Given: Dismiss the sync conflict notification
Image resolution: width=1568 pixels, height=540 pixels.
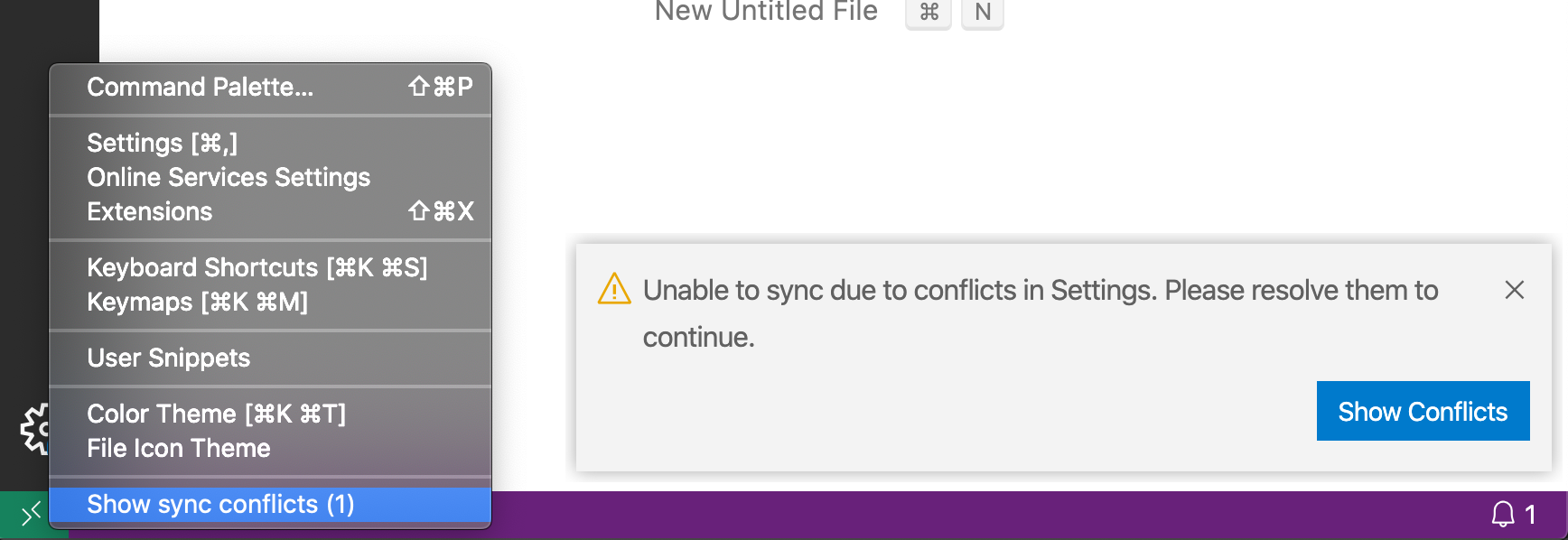Looking at the screenshot, I should click(1514, 291).
